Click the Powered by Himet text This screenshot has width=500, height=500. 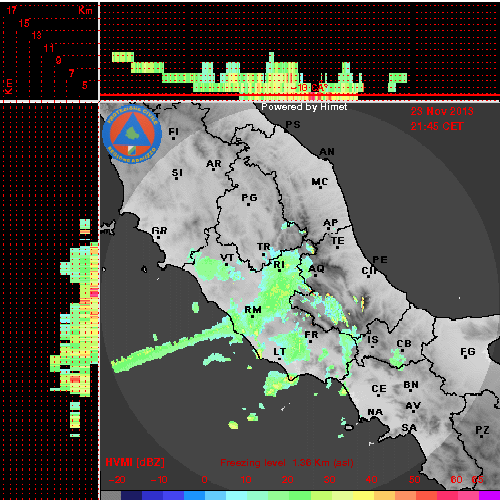pos(304,107)
